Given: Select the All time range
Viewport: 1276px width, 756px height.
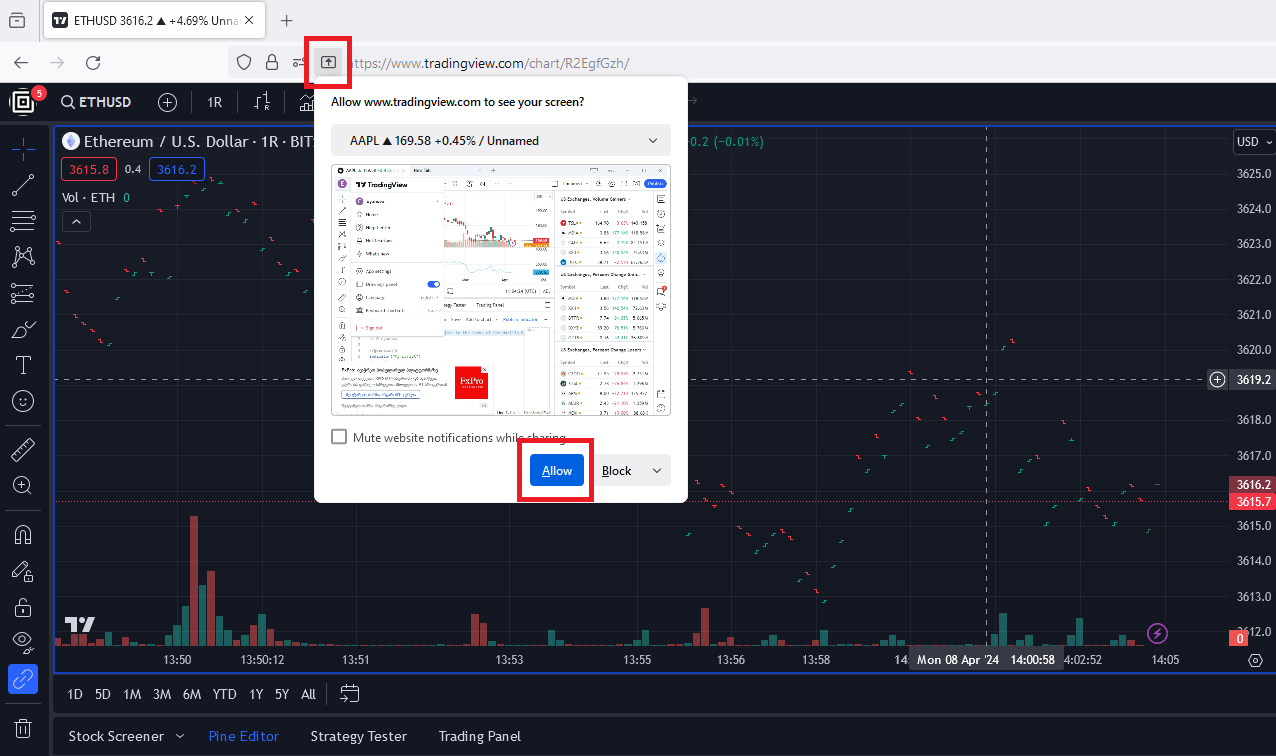Looking at the screenshot, I should click(308, 694).
